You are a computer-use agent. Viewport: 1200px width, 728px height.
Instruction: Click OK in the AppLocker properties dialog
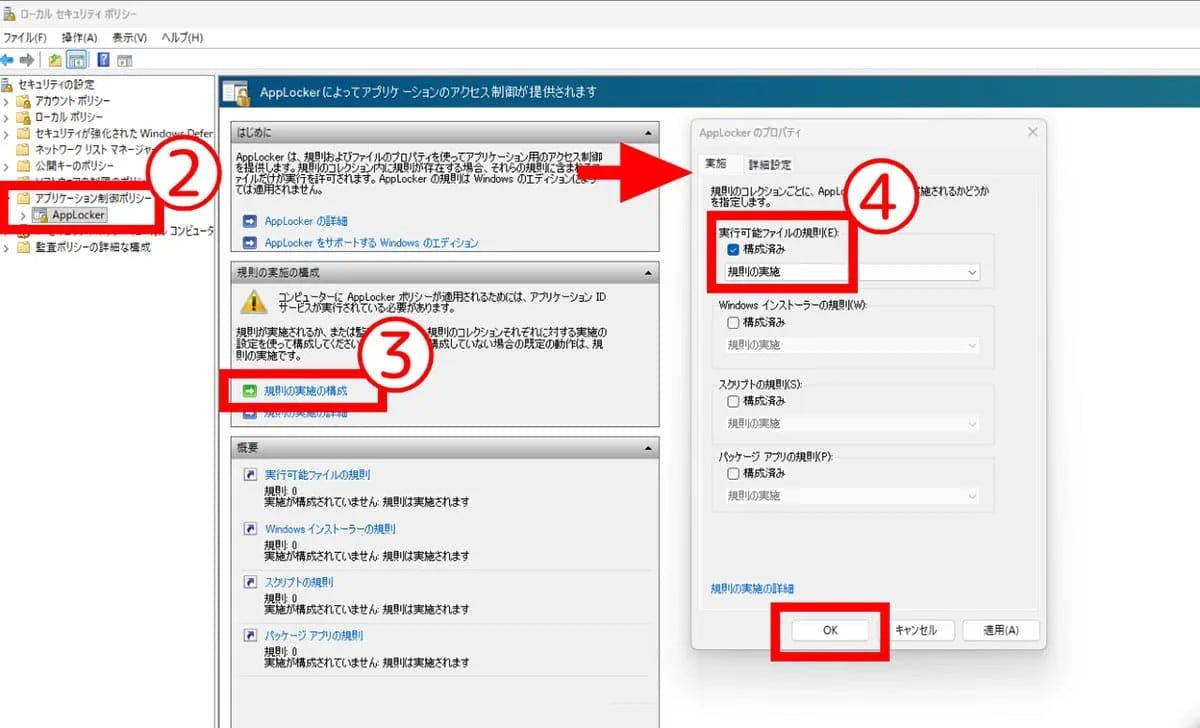[x=829, y=630]
